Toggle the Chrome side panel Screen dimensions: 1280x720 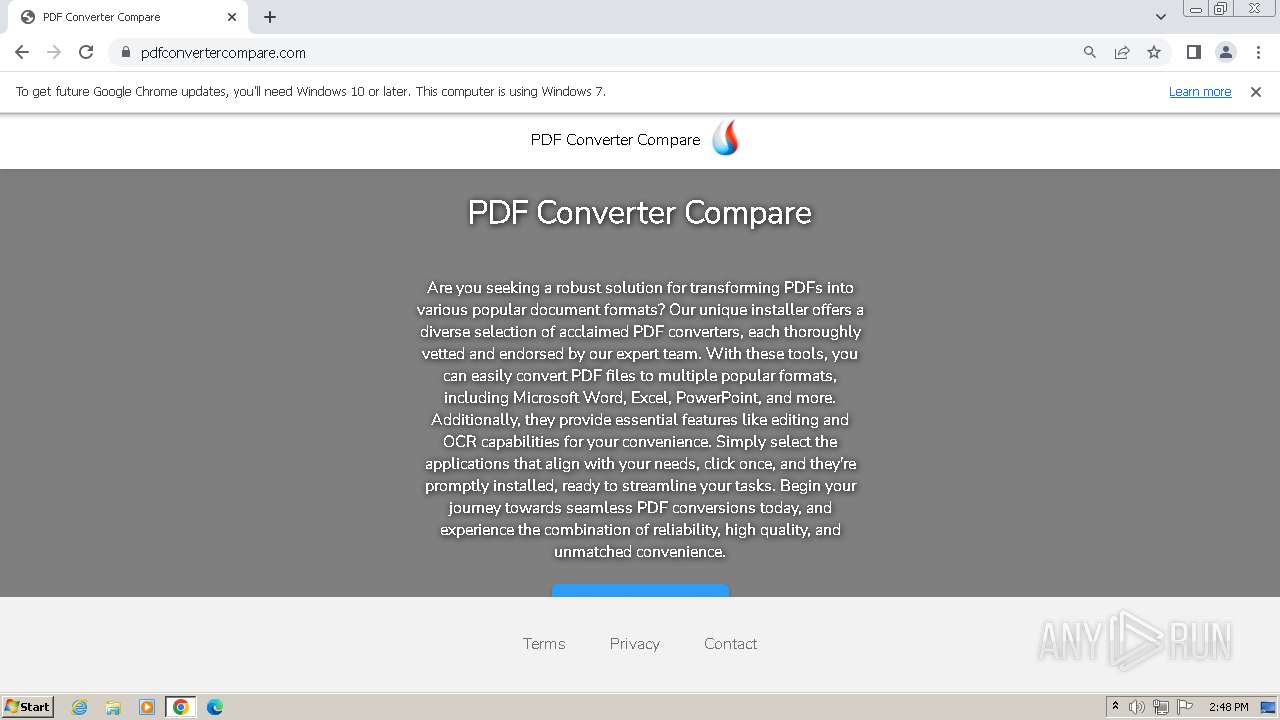click(1193, 52)
